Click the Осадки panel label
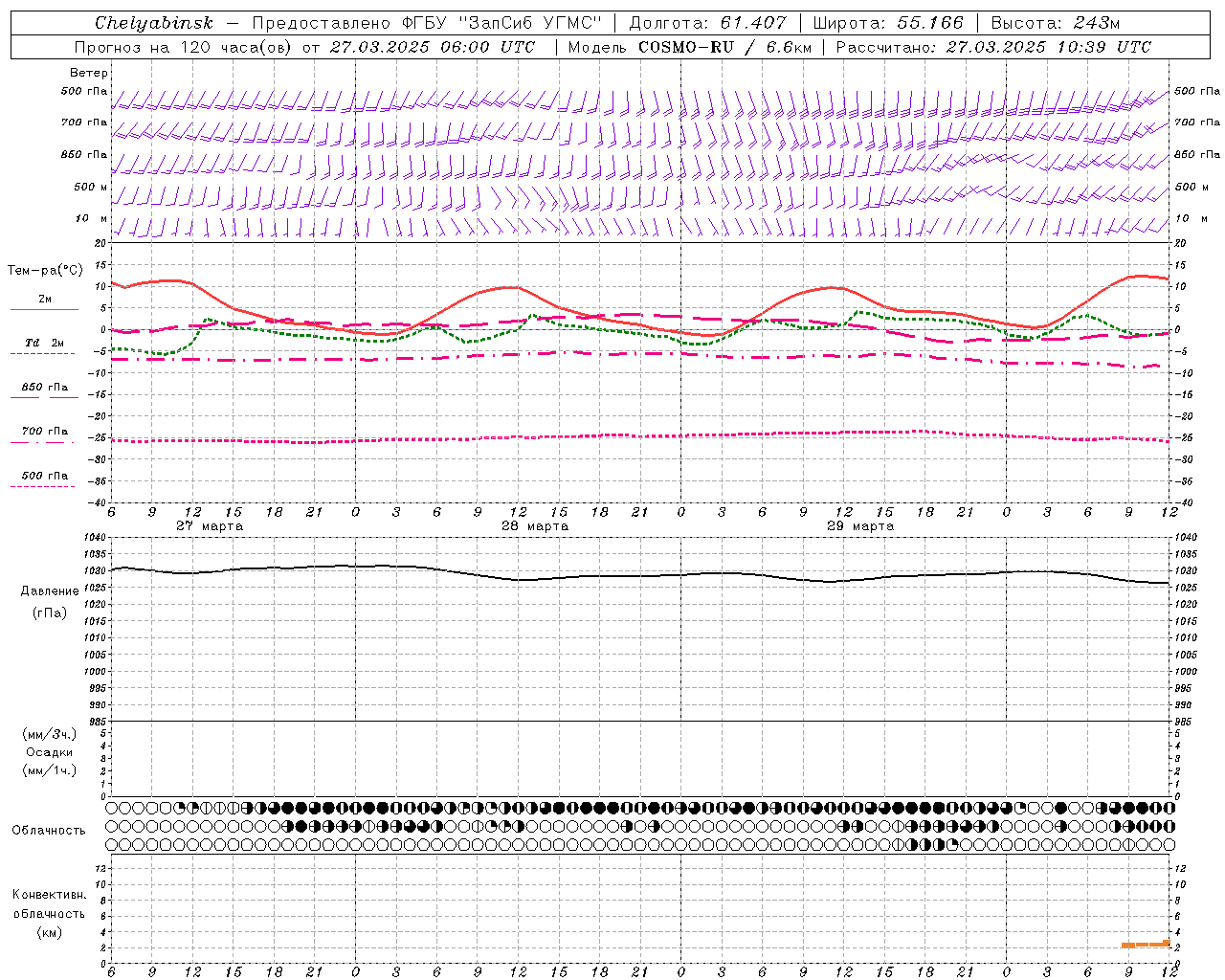The height and width of the screenshot is (980, 1225). point(50,752)
